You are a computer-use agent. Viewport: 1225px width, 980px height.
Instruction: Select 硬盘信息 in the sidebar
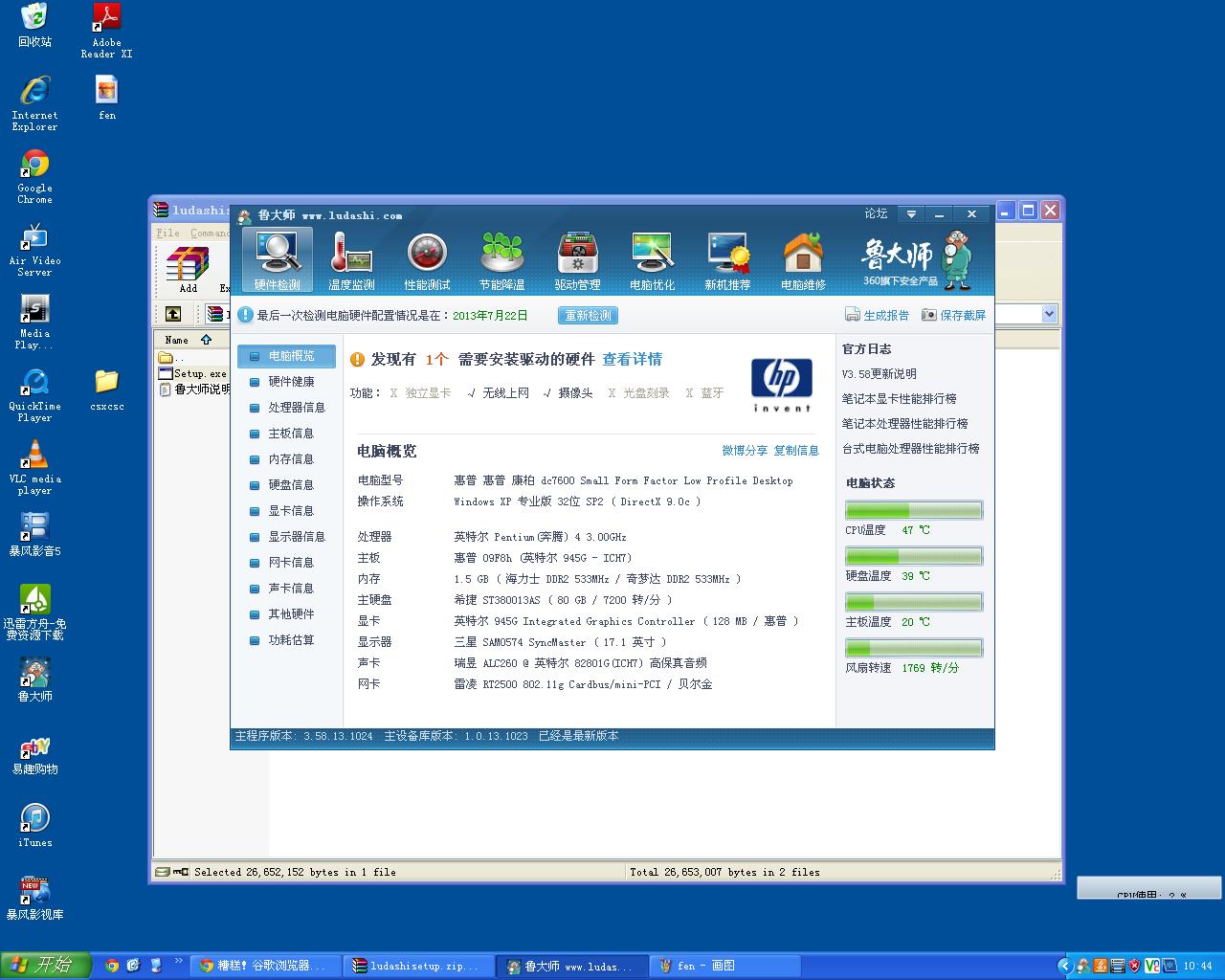(291, 485)
